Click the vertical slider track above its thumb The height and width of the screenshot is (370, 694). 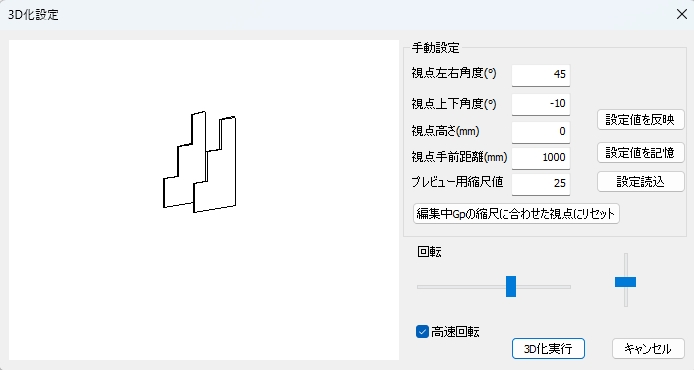point(626,265)
